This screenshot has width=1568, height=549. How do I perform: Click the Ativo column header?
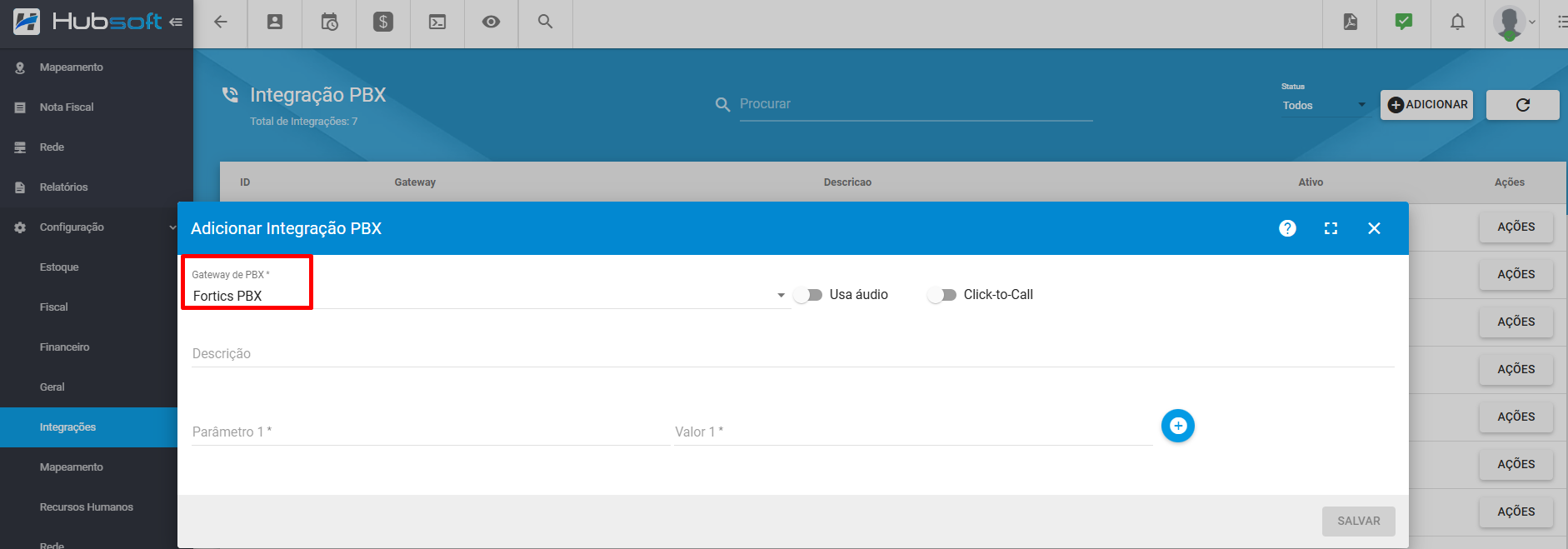[x=1311, y=182]
